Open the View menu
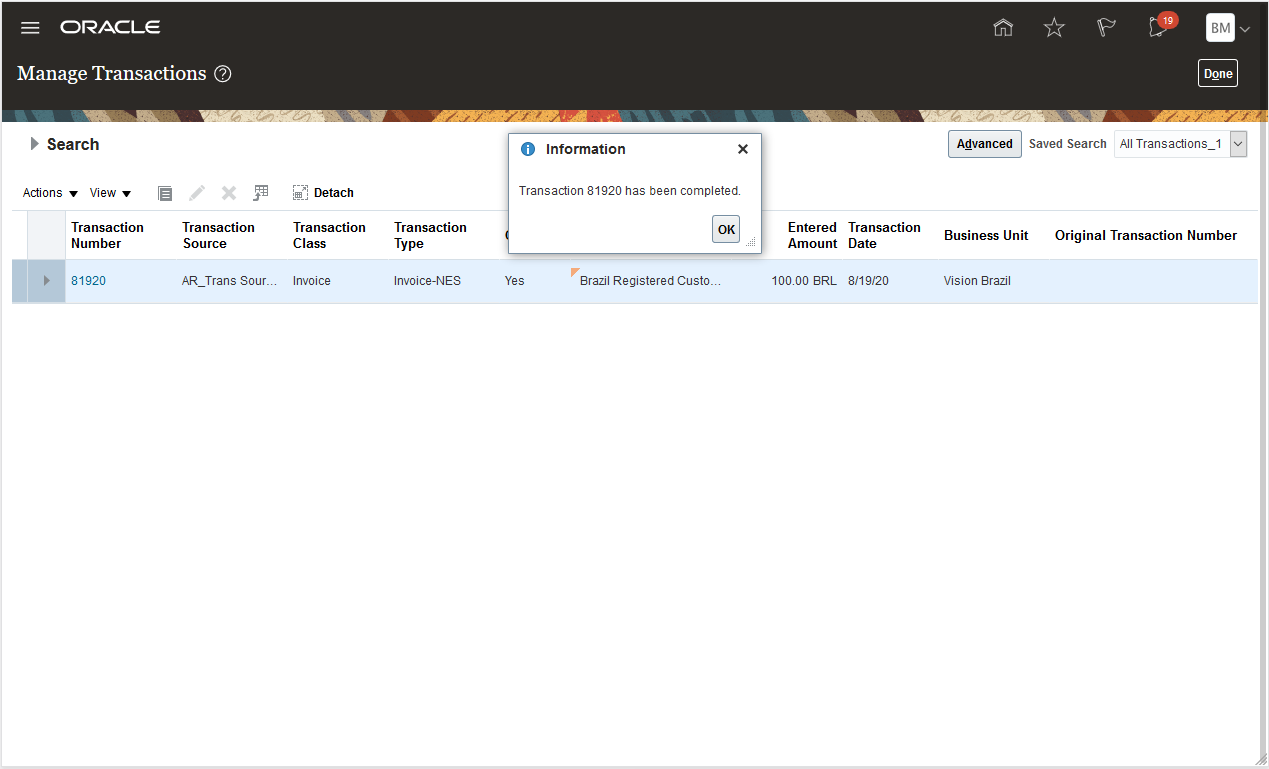1269x769 pixels. (x=110, y=193)
